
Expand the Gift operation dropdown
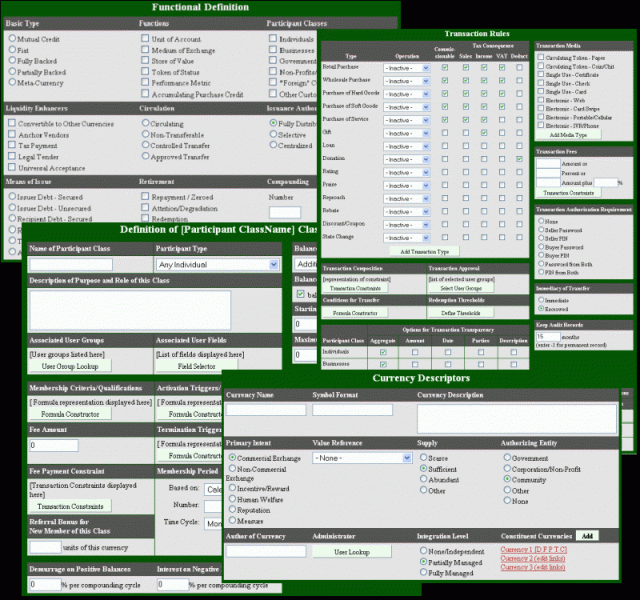[406, 133]
